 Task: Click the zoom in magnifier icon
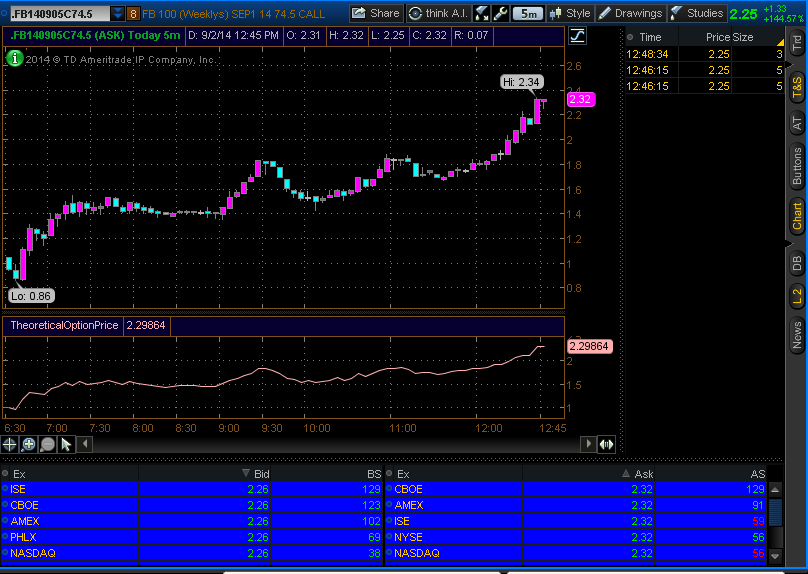point(29,444)
